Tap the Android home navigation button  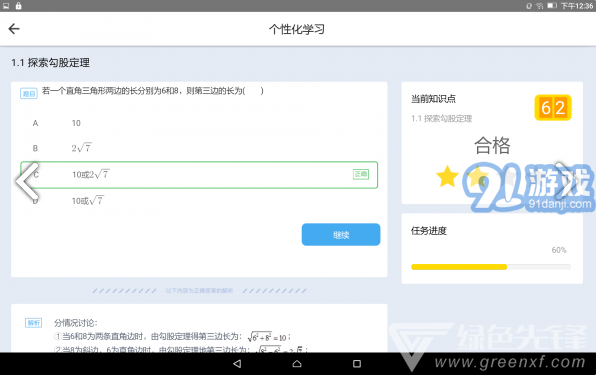tap(297, 364)
